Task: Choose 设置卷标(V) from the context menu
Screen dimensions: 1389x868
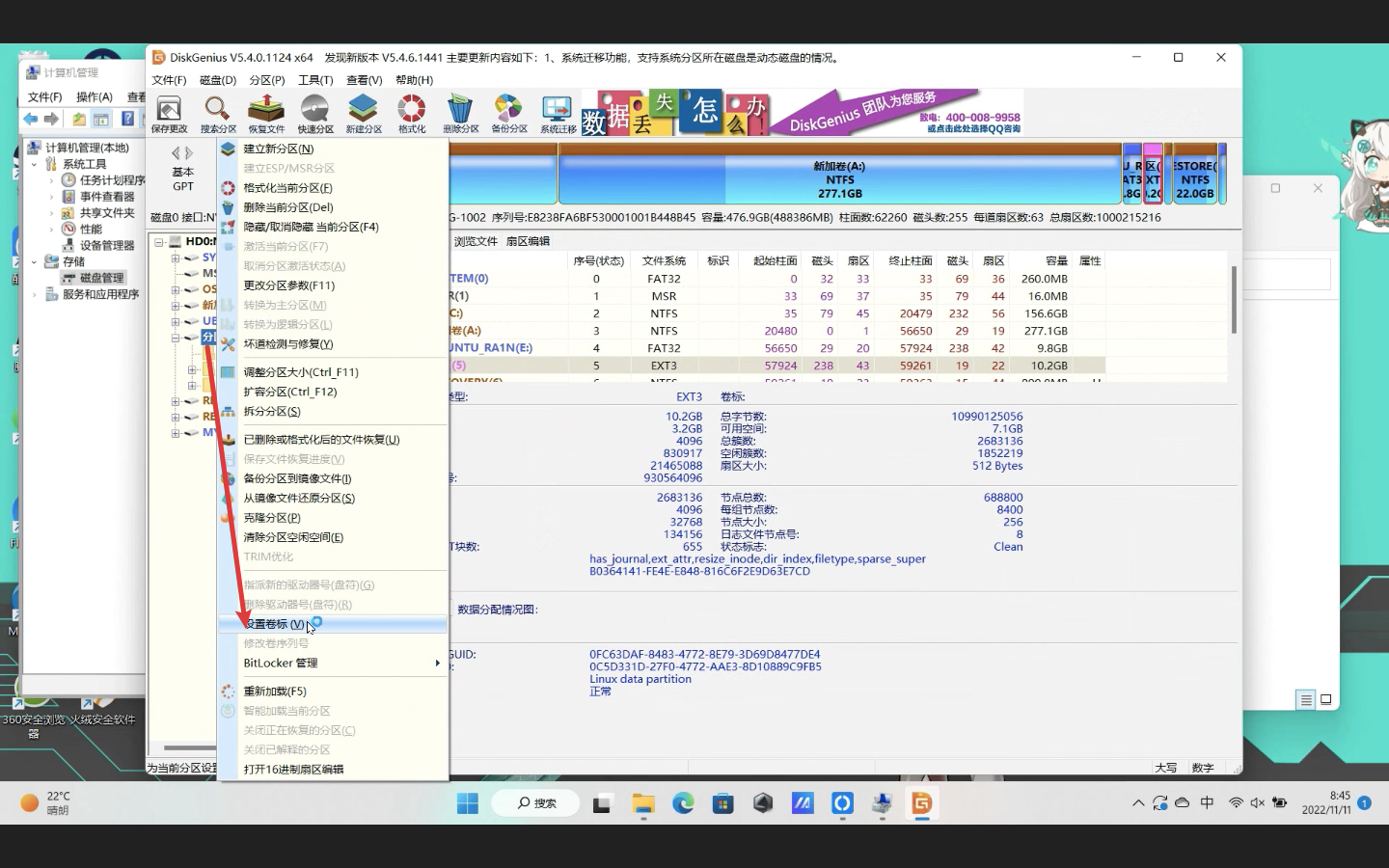Action: 333,624
